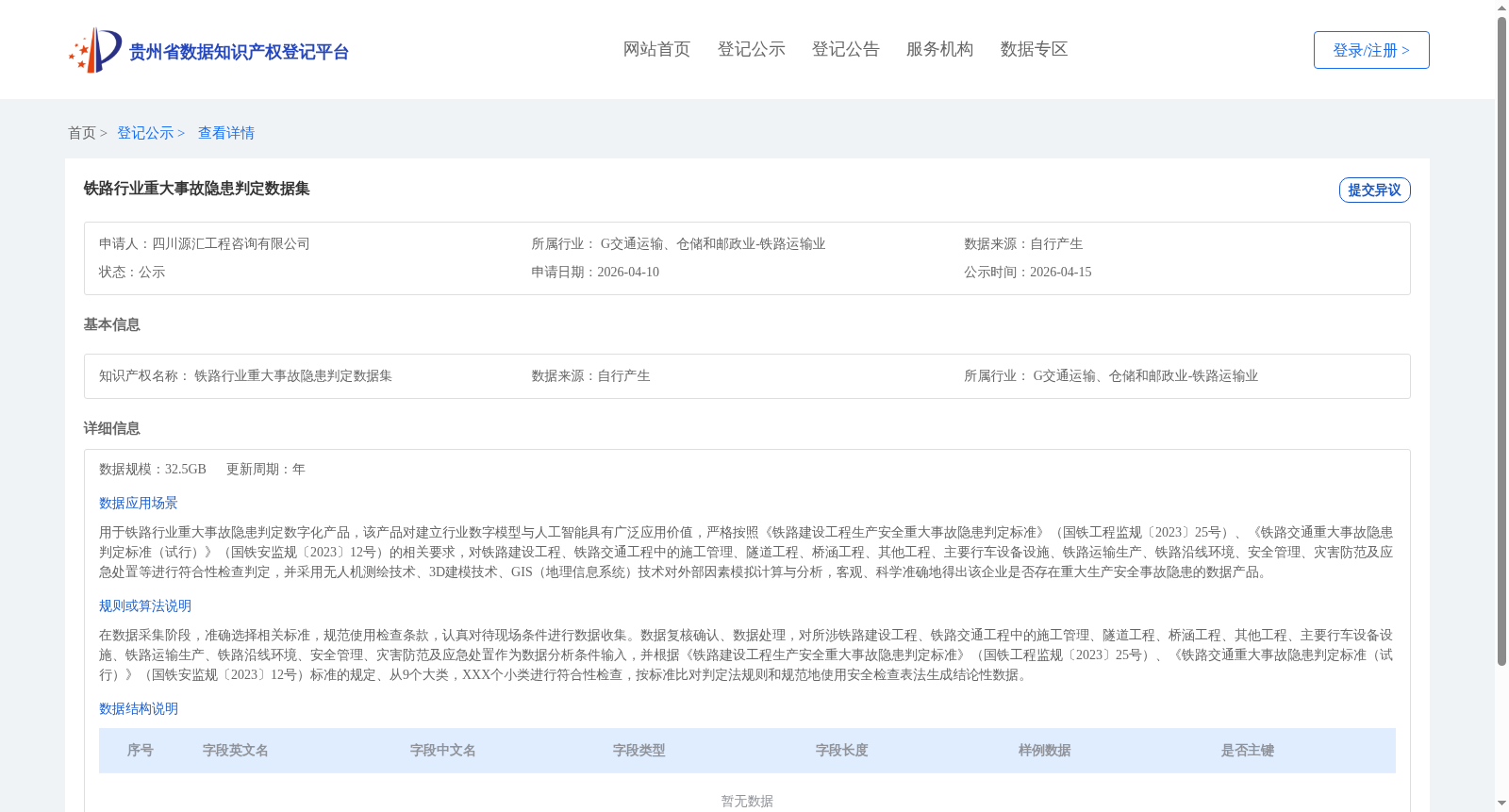Click the 规则或算法说明 heading
This screenshot has height=812, width=1509.
(145, 606)
